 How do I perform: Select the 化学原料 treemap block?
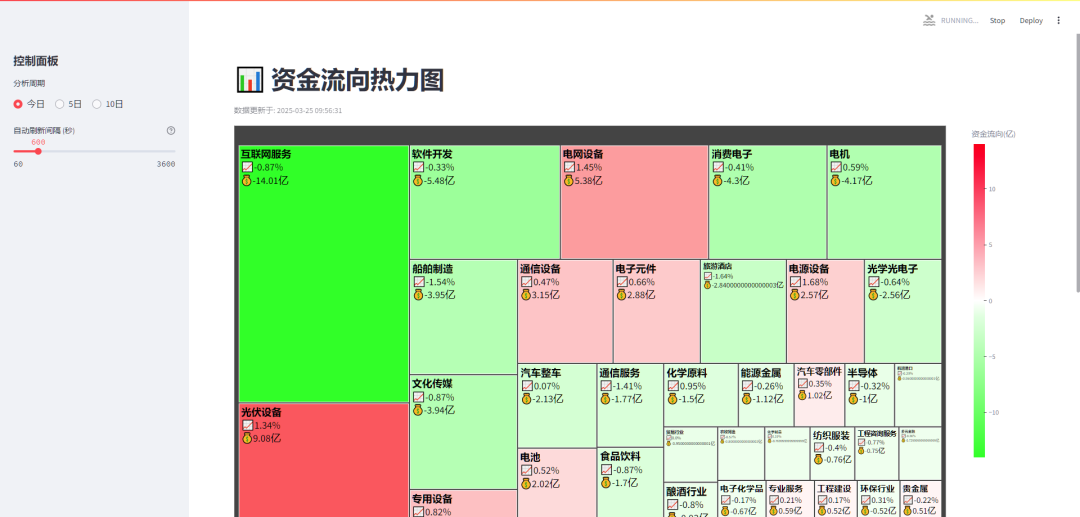(701, 395)
